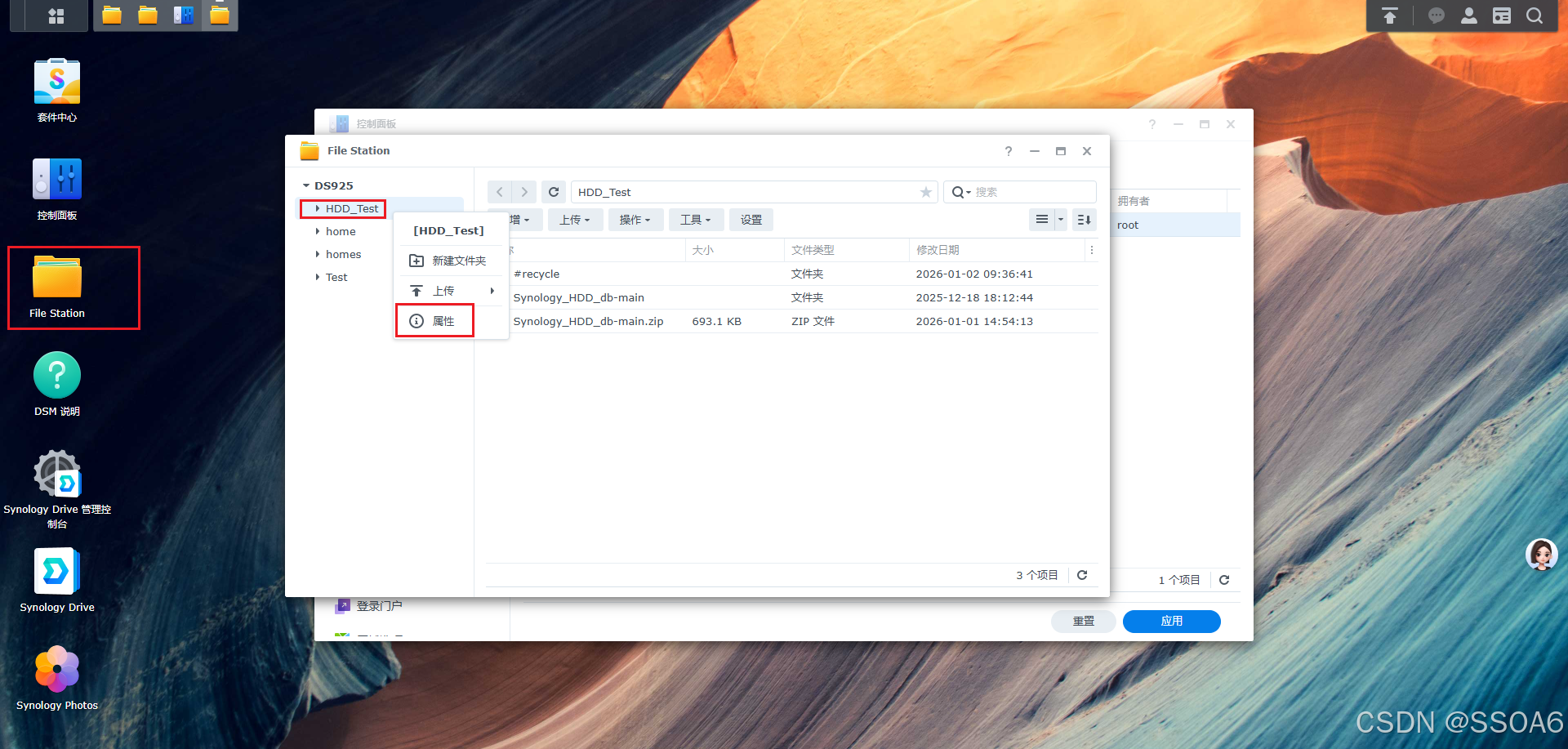Click the 拥有者 column header in Control Panel
Viewport: 1568px width, 749px height.
[1169, 201]
